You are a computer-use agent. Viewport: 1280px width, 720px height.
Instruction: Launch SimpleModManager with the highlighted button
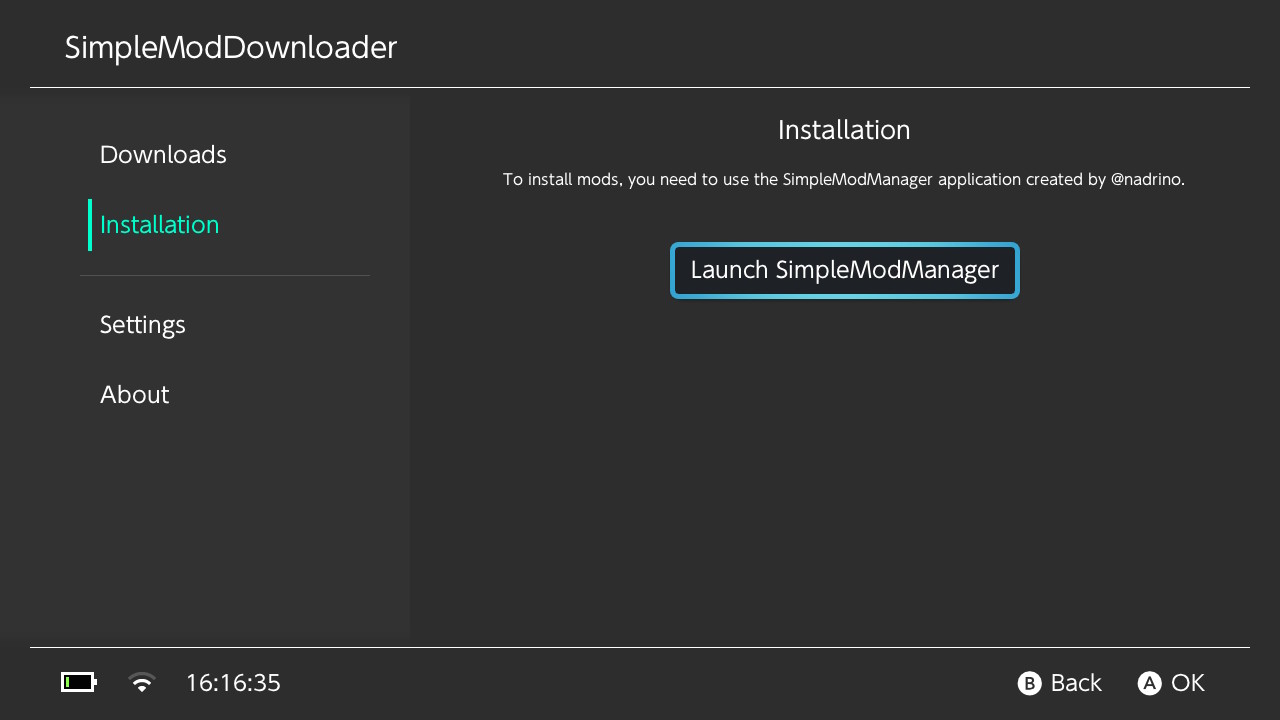[x=845, y=270]
